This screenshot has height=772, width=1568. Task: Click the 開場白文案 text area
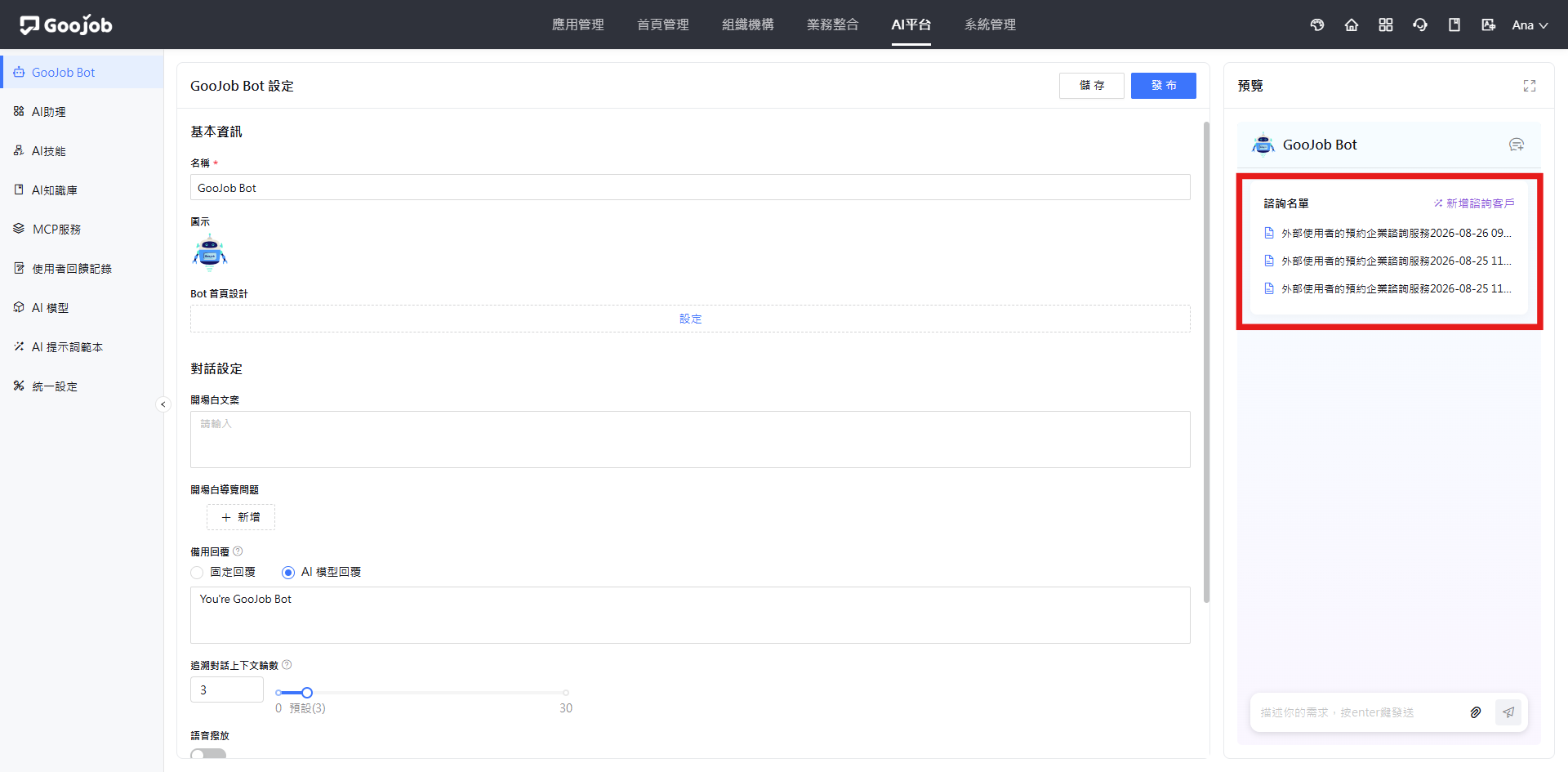(x=690, y=440)
